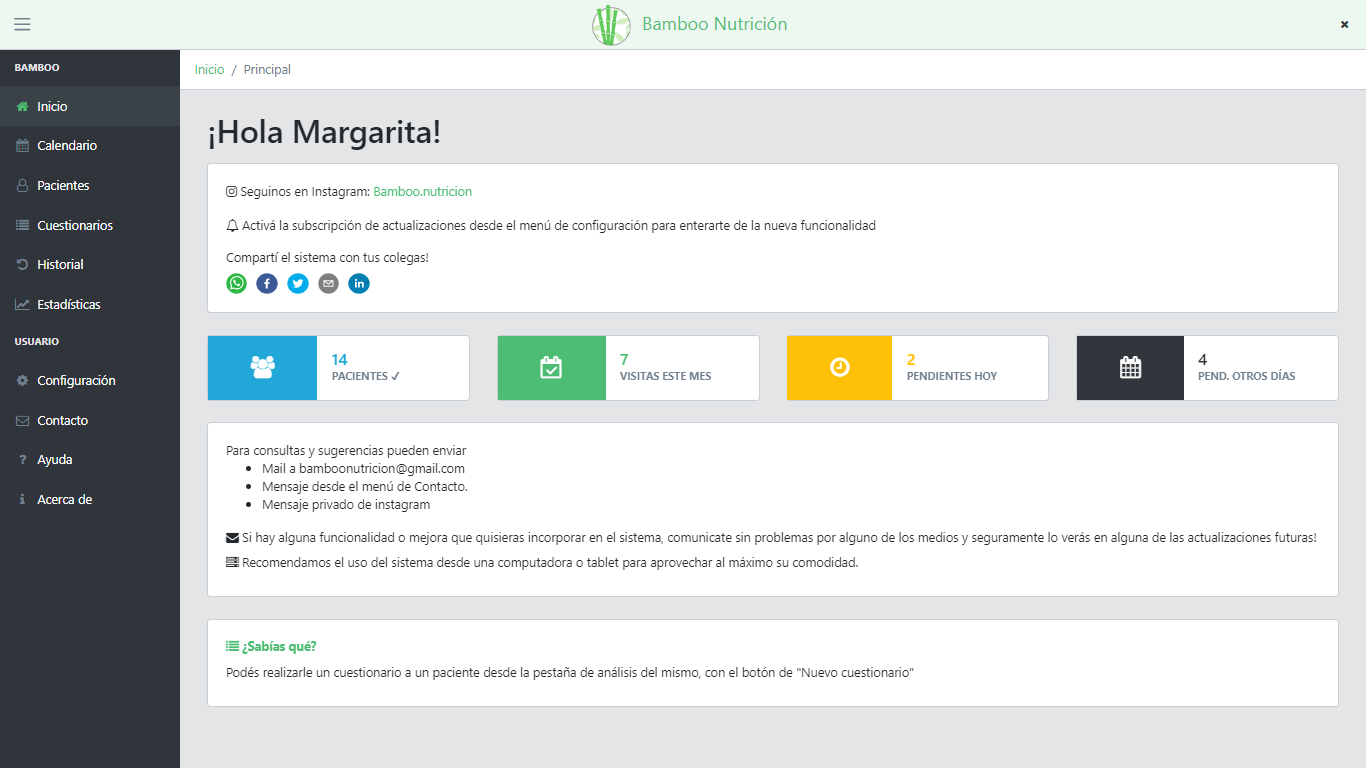Open Estadísticas in the sidebar
This screenshot has height=768, width=1366.
tap(90, 305)
